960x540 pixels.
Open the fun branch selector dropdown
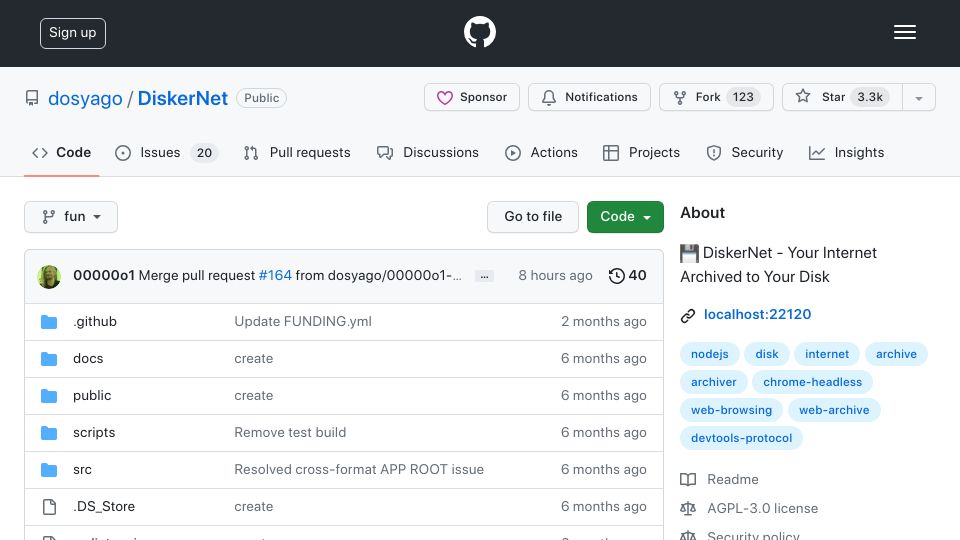click(71, 217)
